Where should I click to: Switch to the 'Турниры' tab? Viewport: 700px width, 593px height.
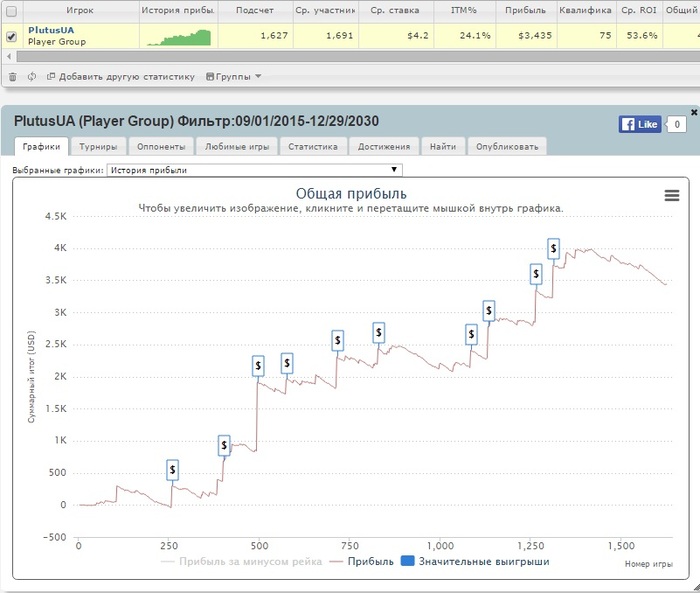[98, 146]
